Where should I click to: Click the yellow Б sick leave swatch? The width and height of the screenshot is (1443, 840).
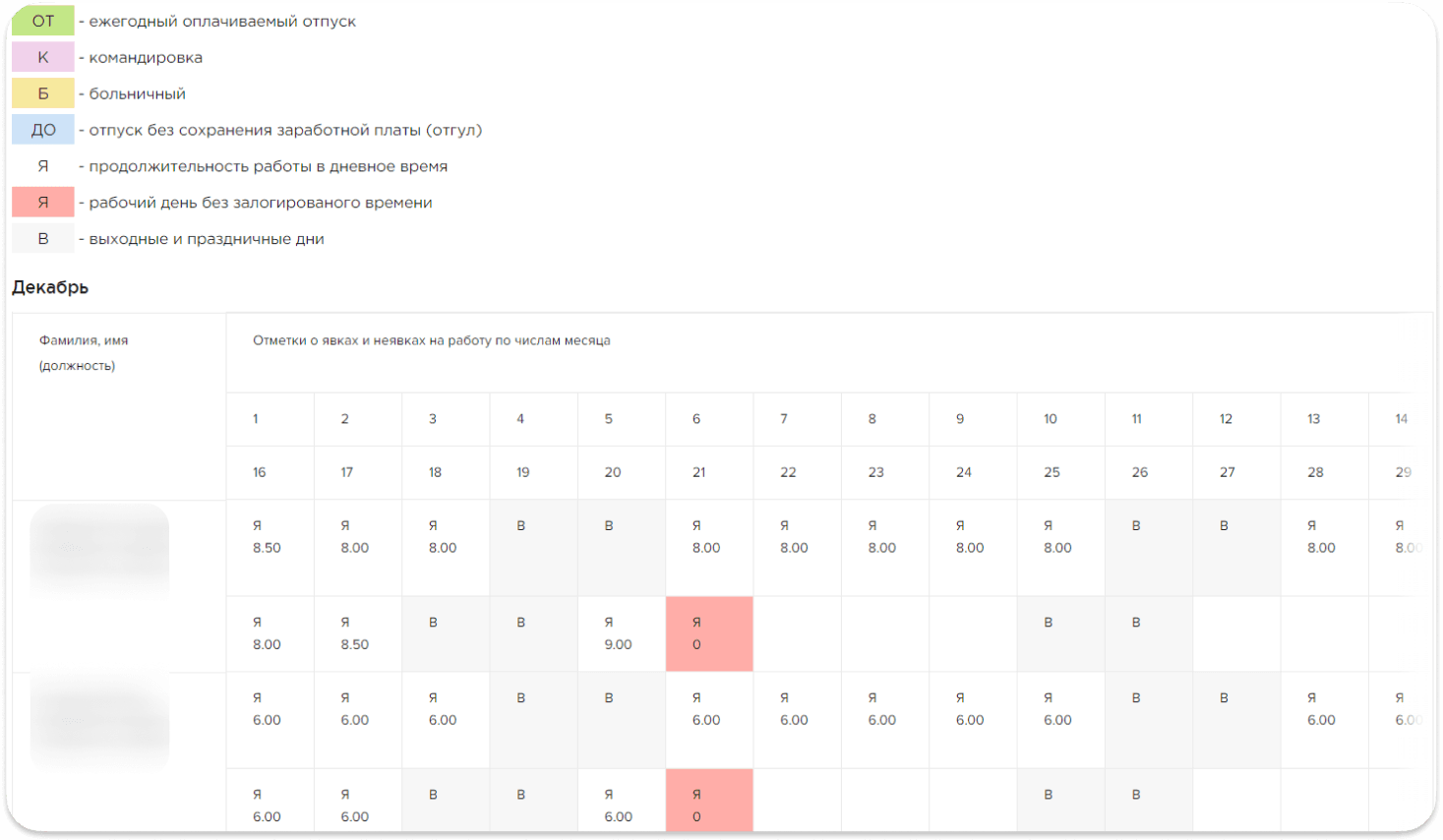click(x=43, y=93)
